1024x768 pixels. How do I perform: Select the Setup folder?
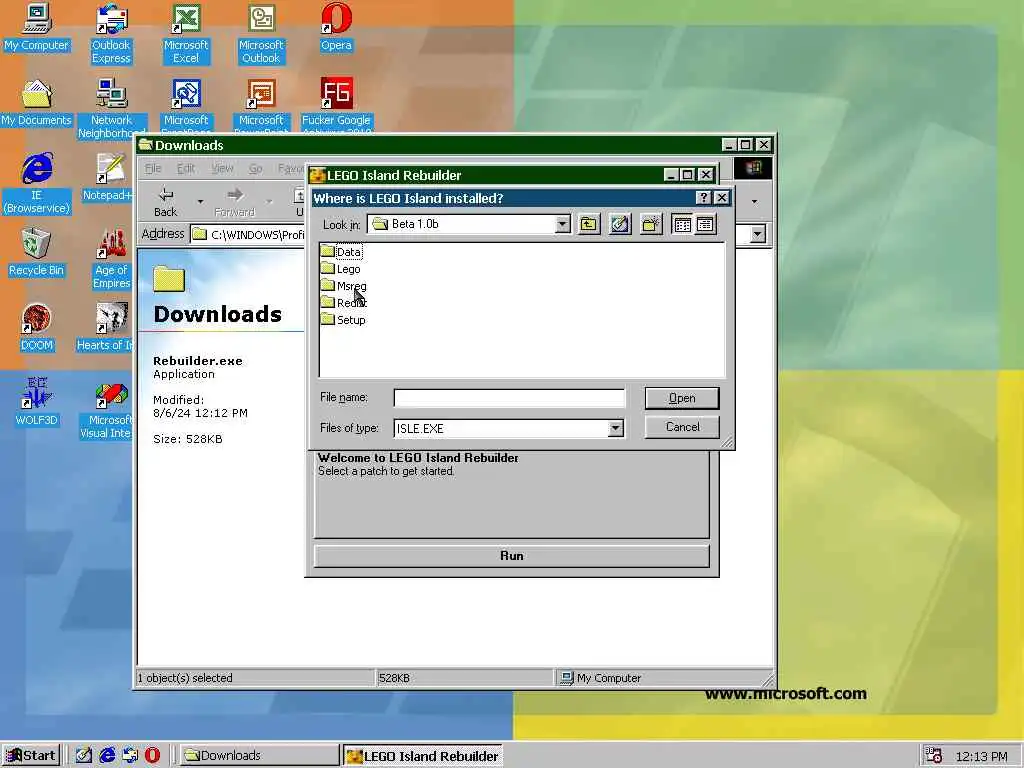click(344, 319)
